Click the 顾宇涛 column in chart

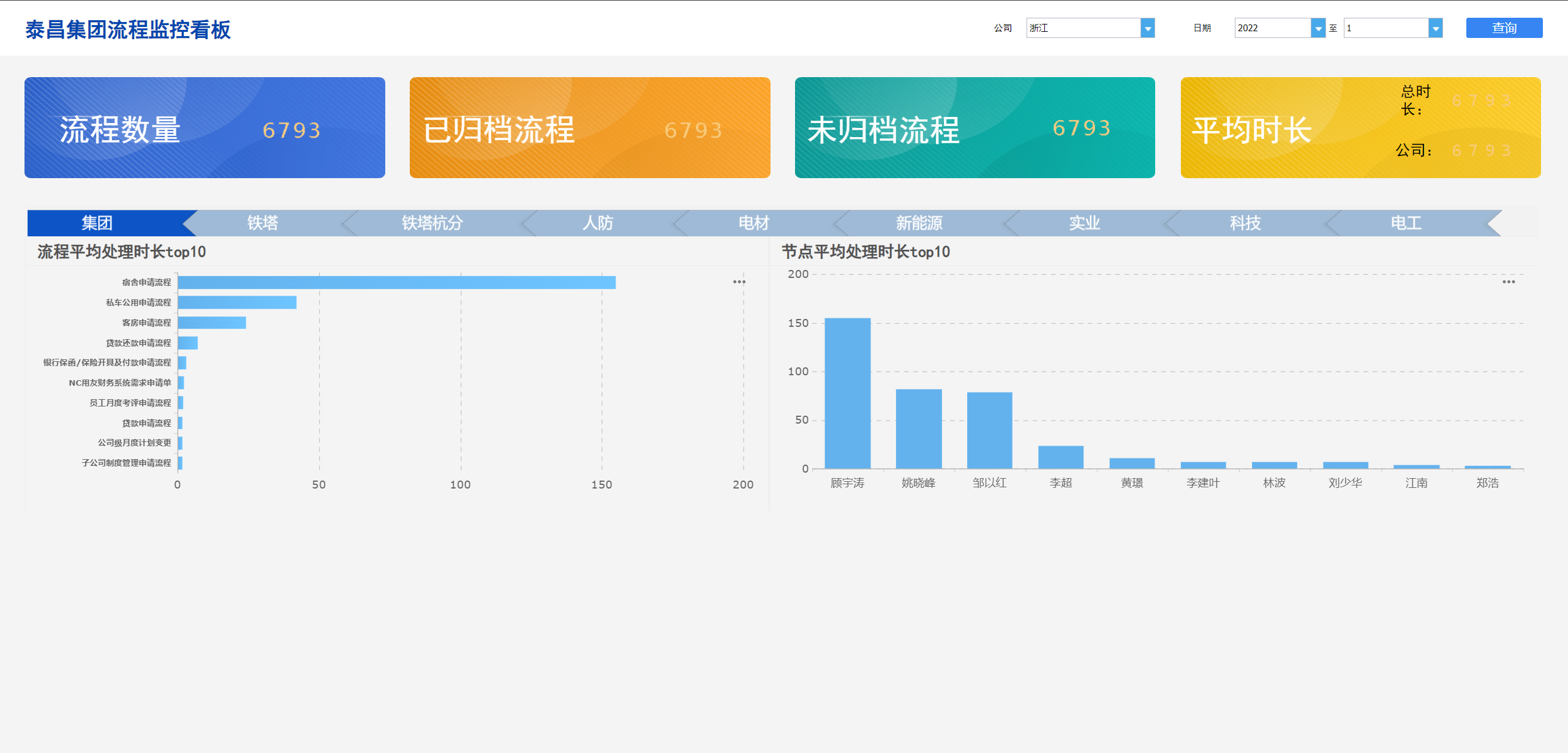[847, 393]
